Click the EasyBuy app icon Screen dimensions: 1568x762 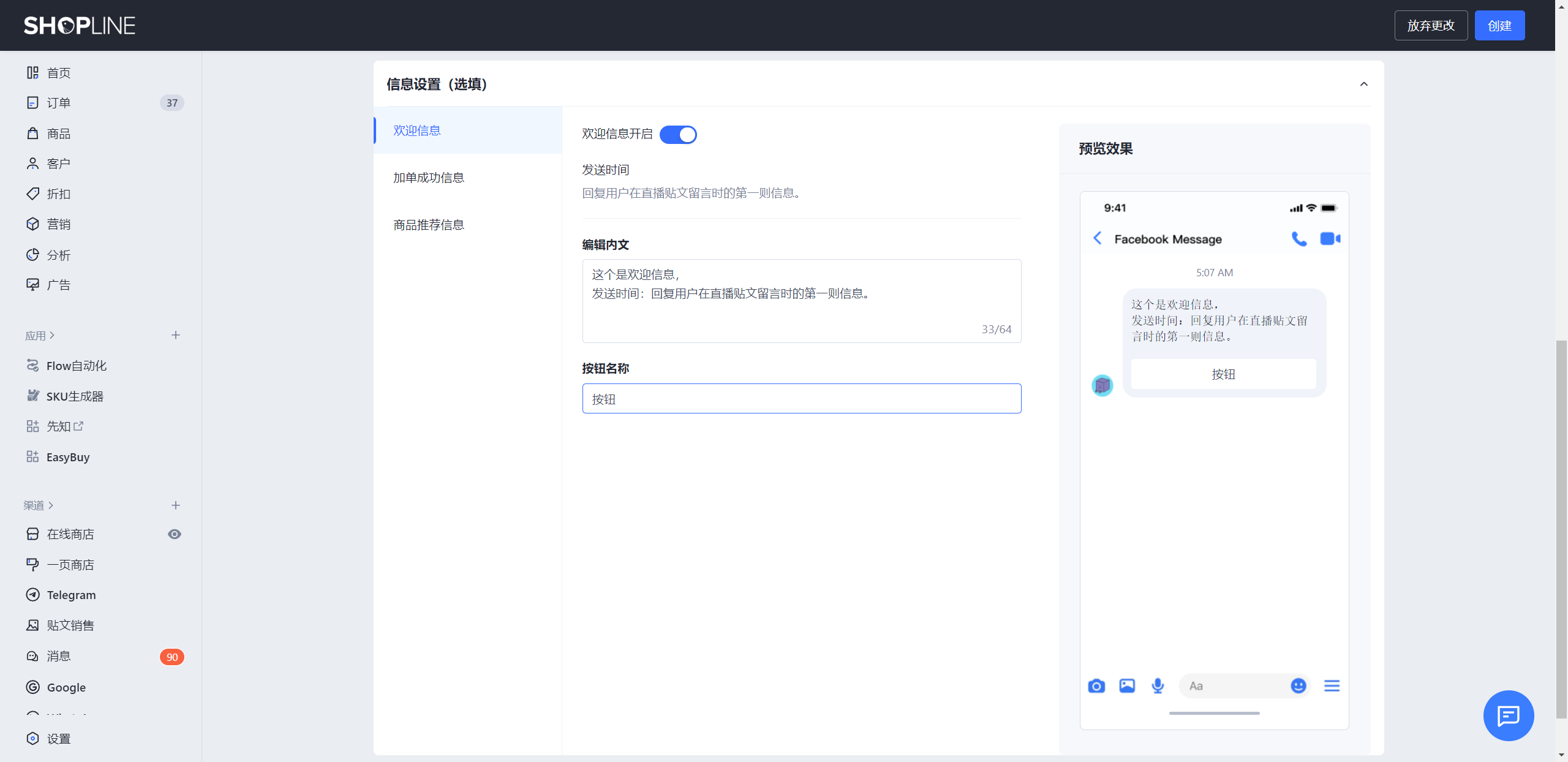point(32,457)
